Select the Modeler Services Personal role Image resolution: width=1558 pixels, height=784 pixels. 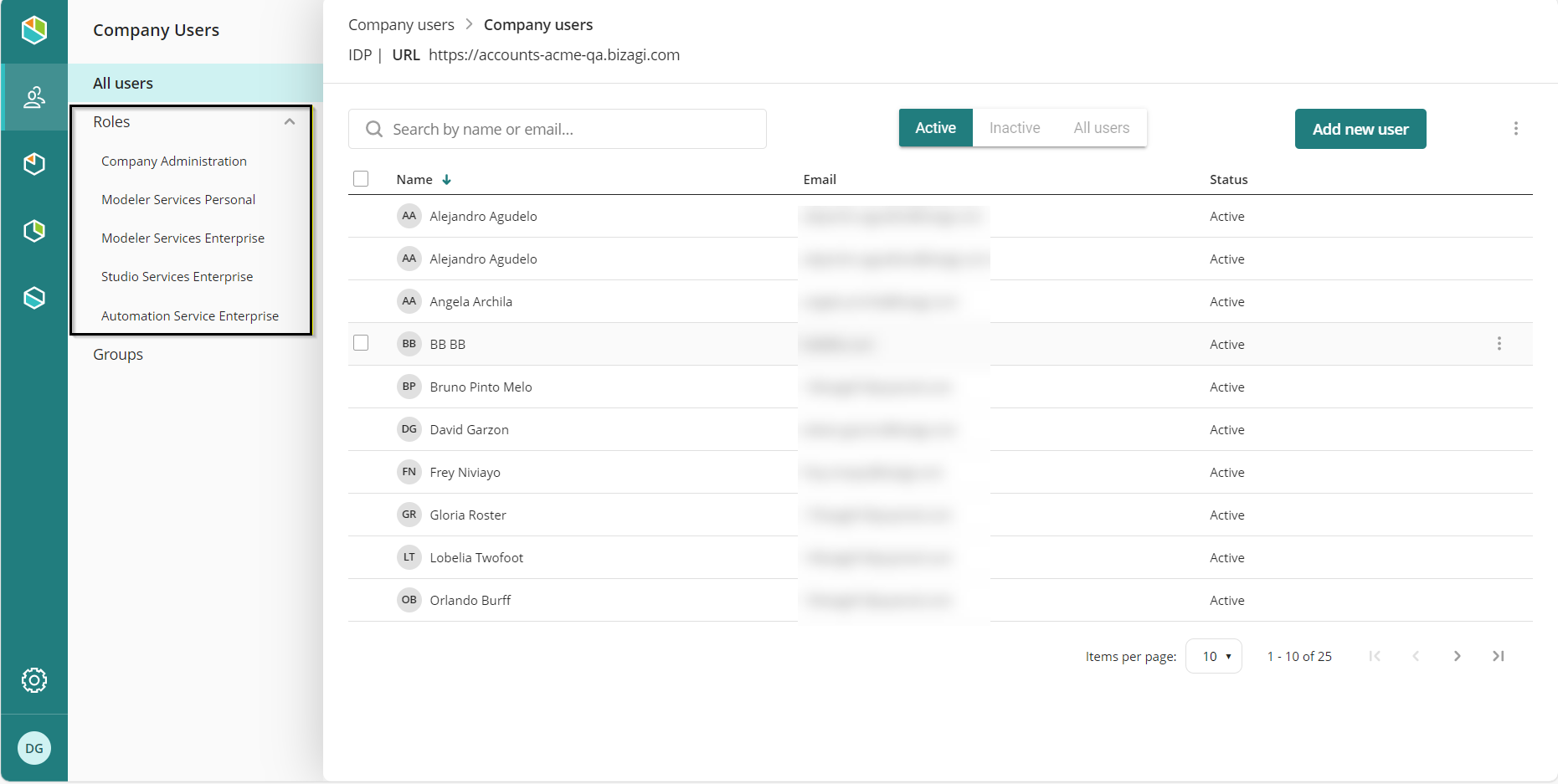[x=178, y=200]
